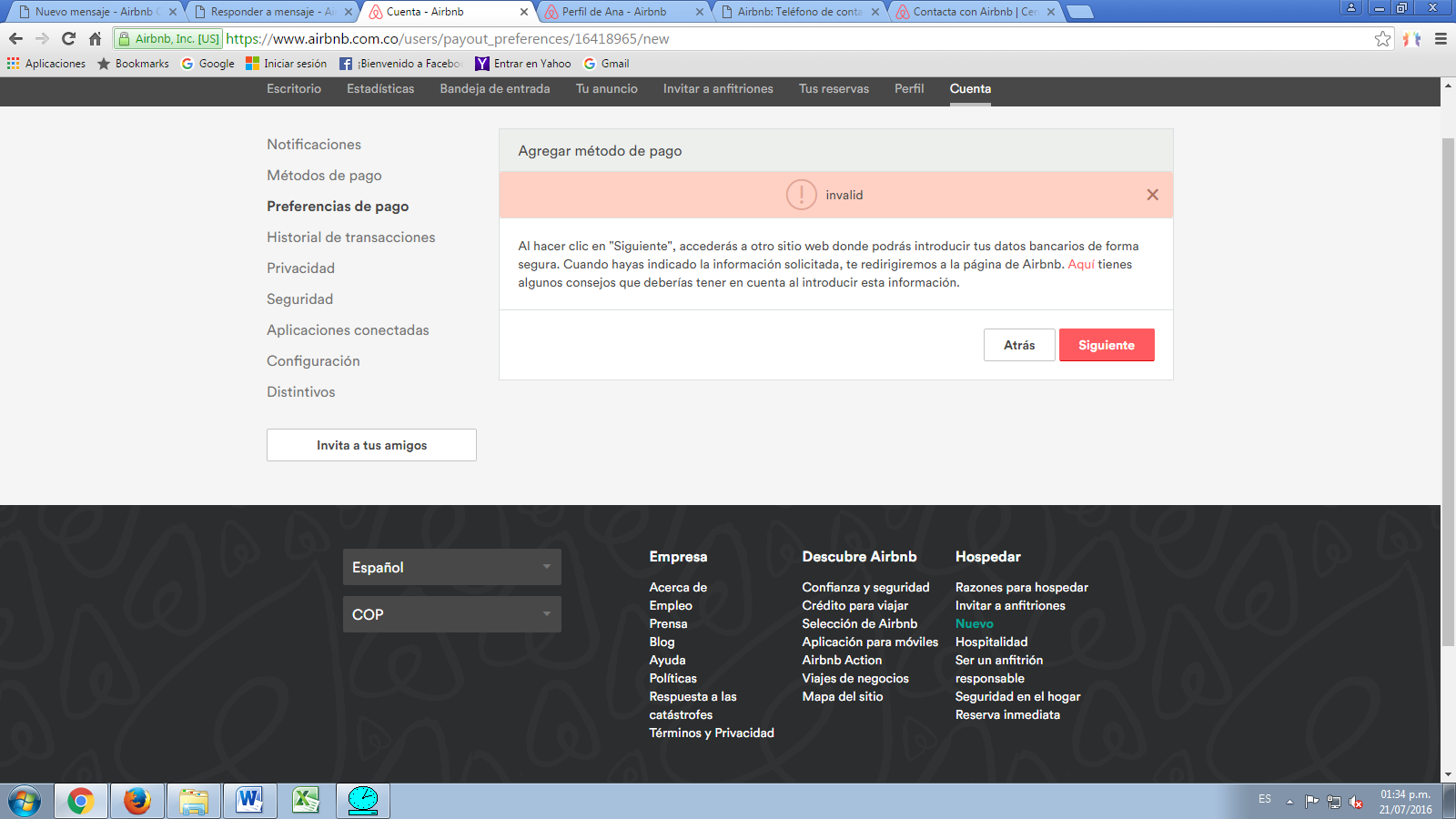The height and width of the screenshot is (819, 1456).
Task: Show hidden system tray icons
Action: 1289,802
